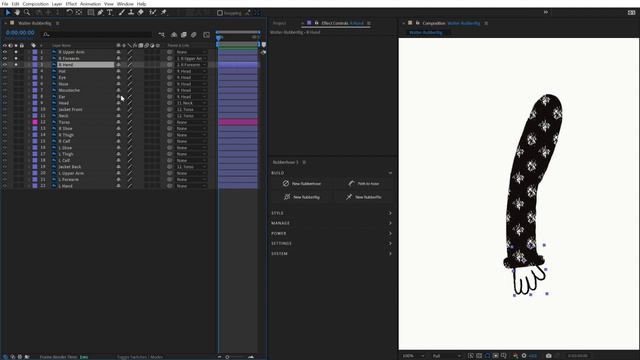640x360 pixels.
Task: Click the snapshot camera icon in composition viewer
Action: [549, 356]
